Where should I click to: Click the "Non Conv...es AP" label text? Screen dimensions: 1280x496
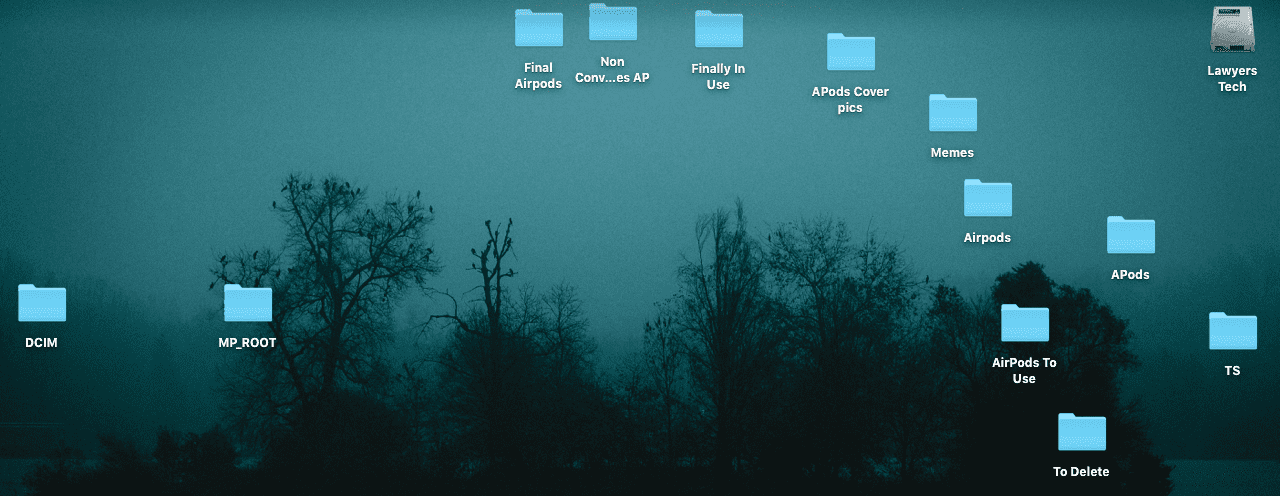point(612,70)
